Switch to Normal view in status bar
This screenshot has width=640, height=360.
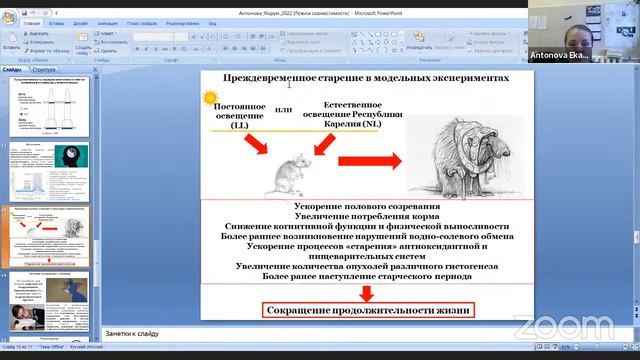click(539, 347)
